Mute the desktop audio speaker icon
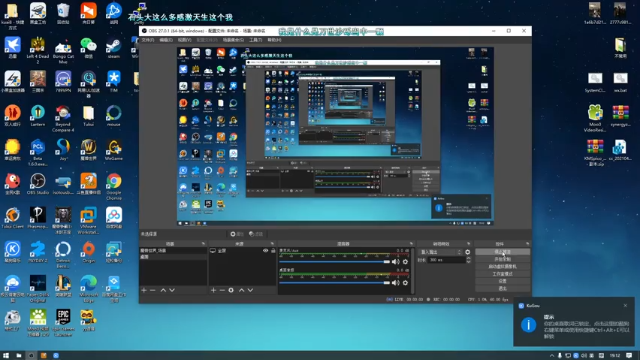Image resolution: width=640 pixels, height=360 pixels. tap(396, 282)
